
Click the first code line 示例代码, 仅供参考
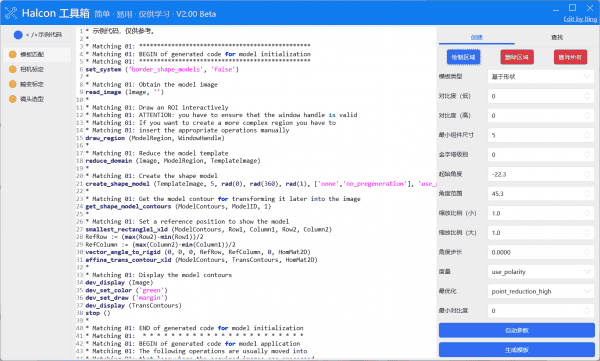[x=120, y=31]
